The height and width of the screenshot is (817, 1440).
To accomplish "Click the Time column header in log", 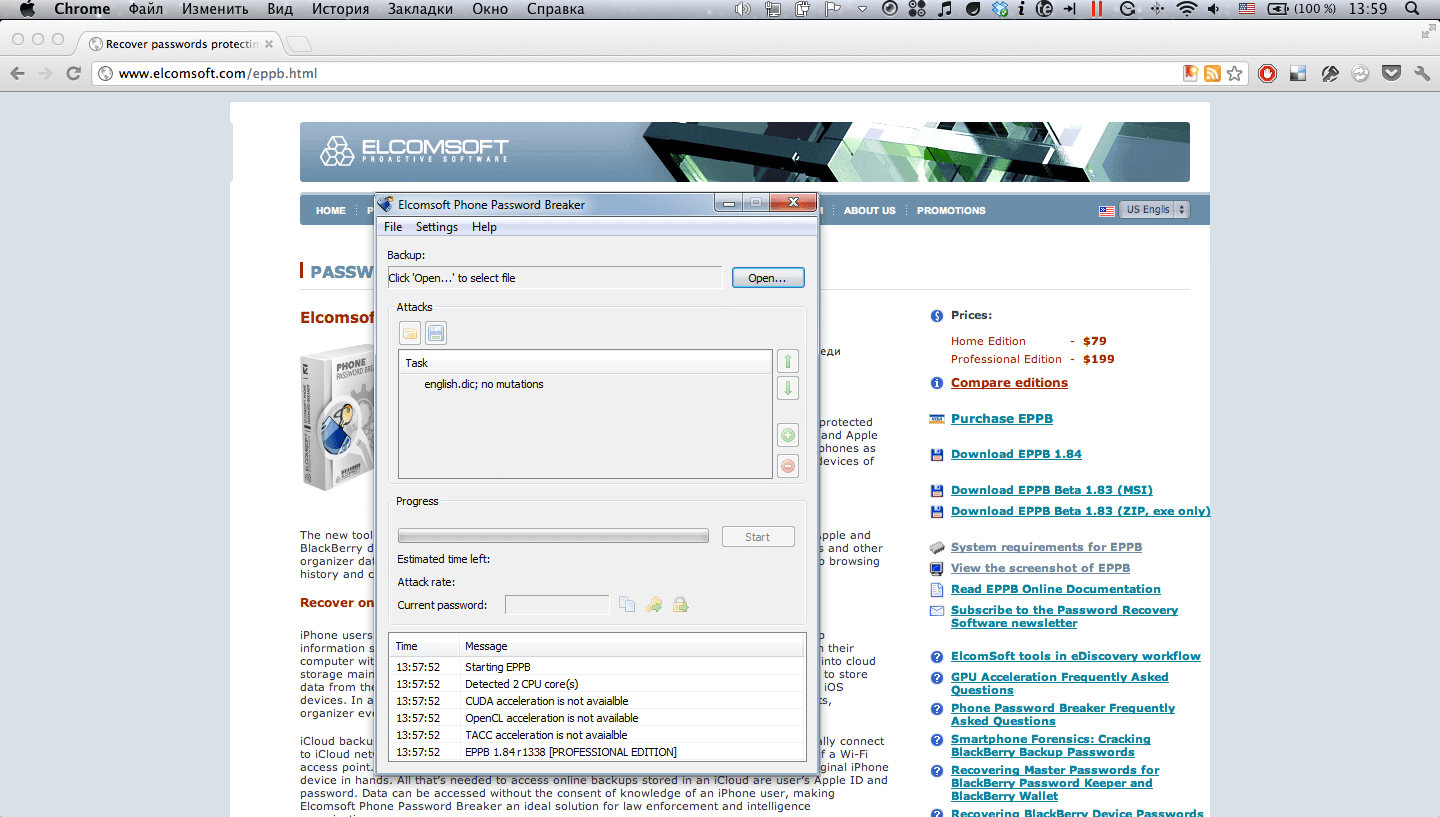I will tap(424, 646).
